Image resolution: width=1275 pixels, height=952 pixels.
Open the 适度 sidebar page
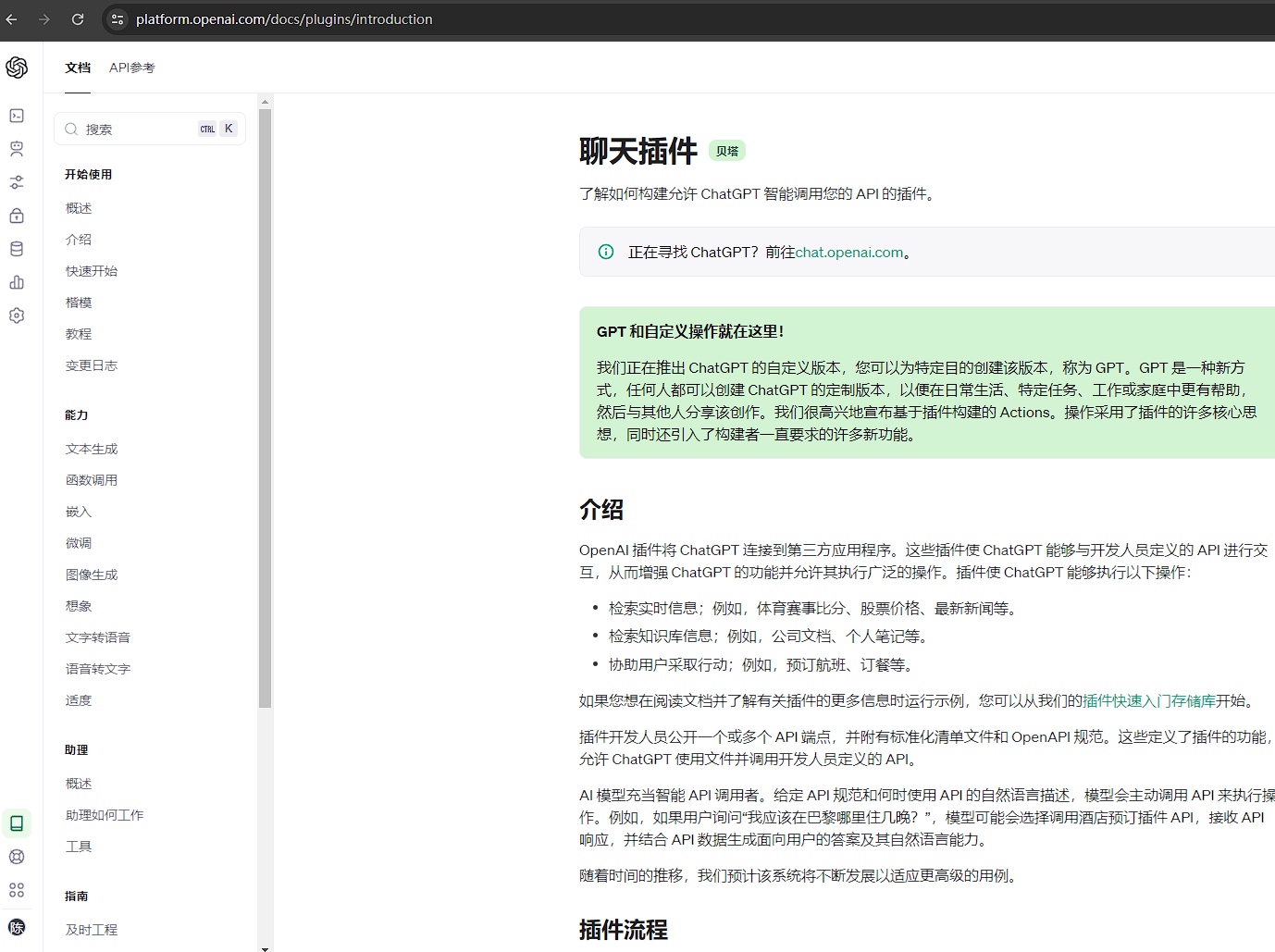tap(79, 700)
